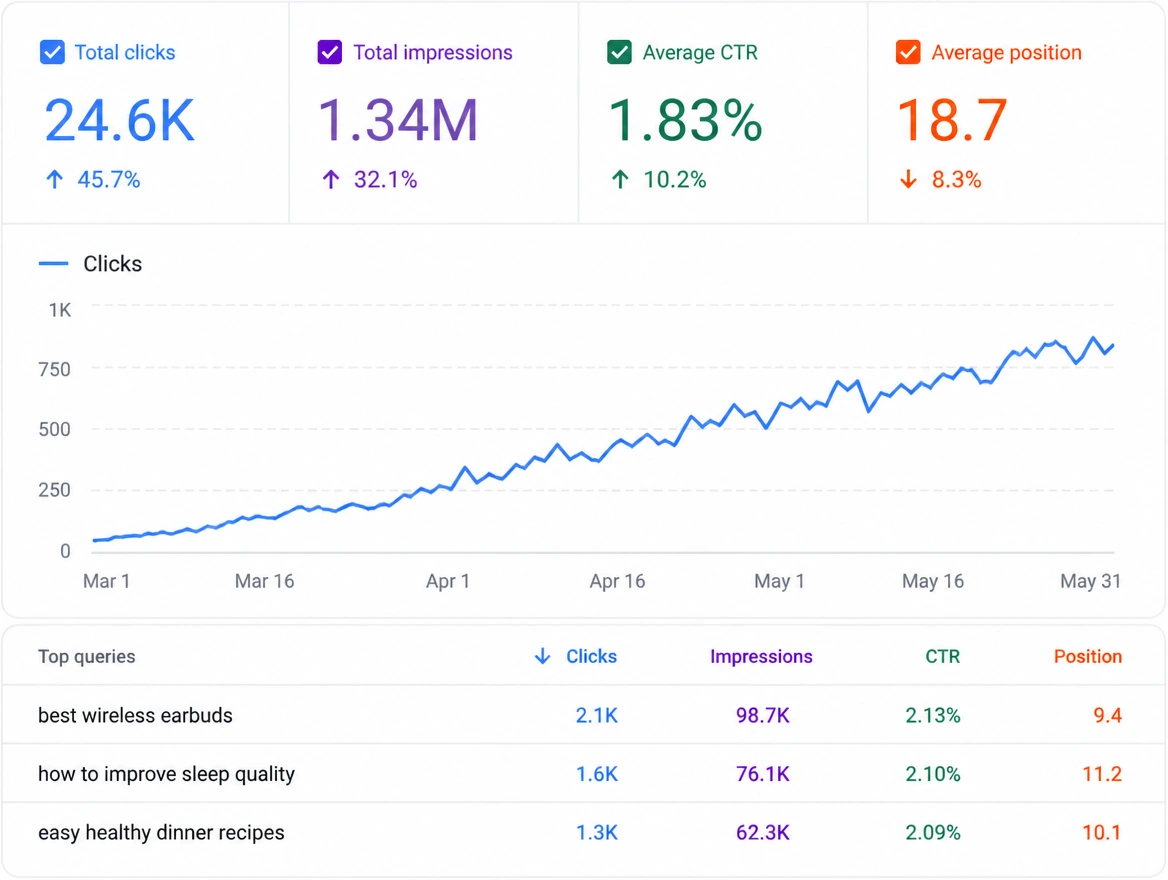Screen dimensions: 1168x880
Task: Select the Average CTR label
Action: 700,52
